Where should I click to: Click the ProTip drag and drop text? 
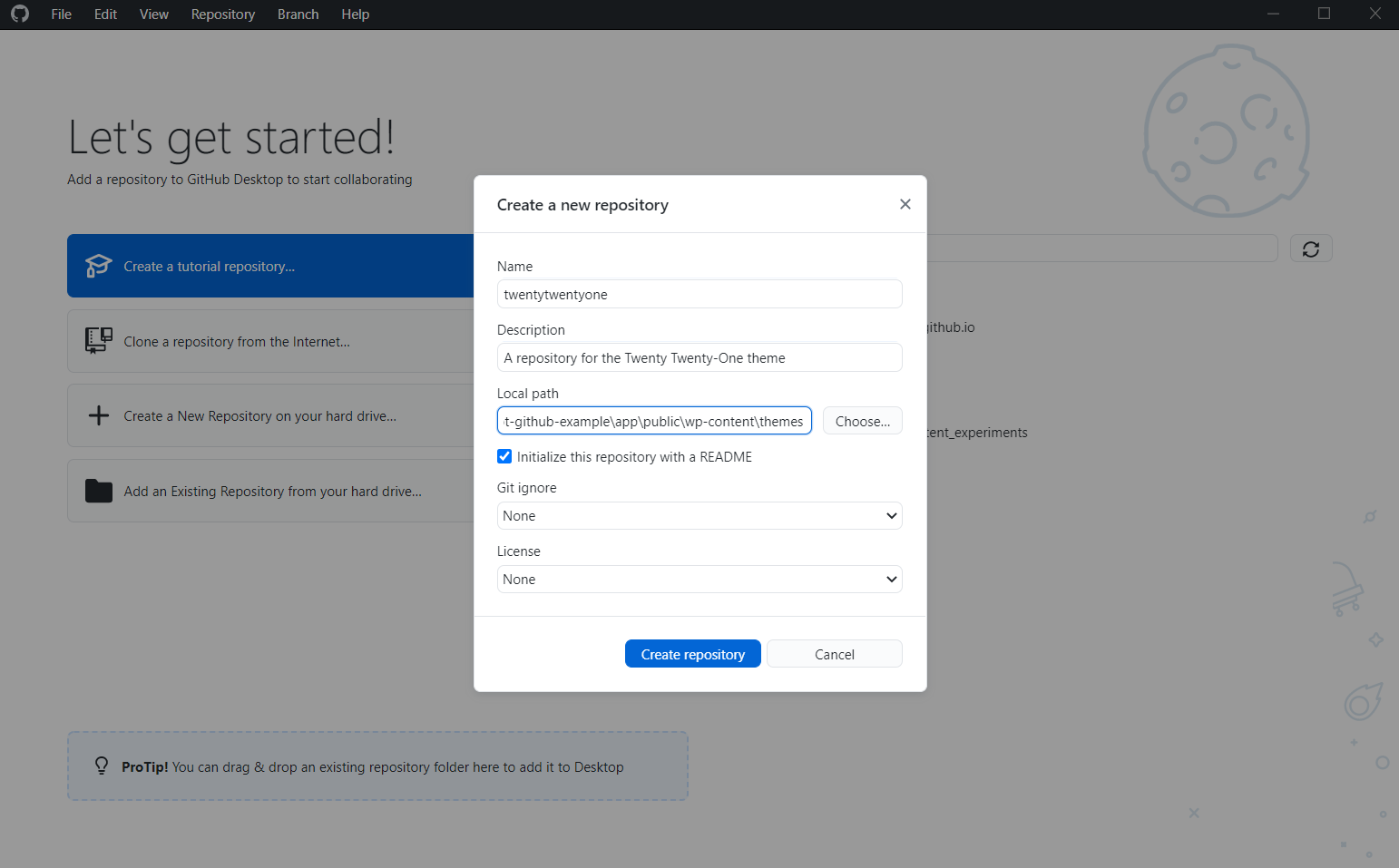point(373,767)
